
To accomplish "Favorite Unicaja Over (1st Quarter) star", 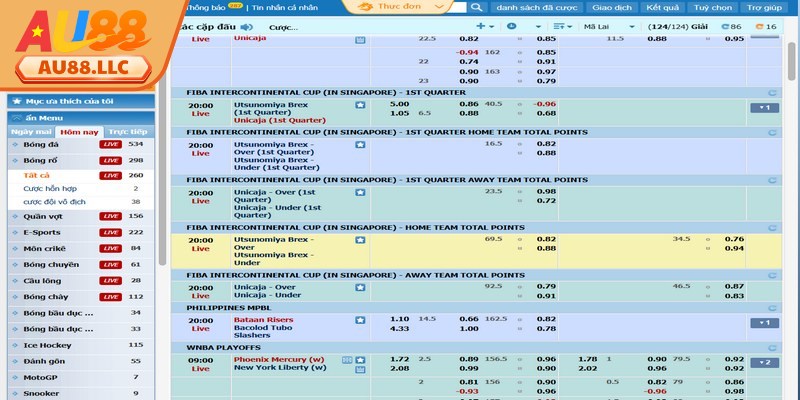I will [x=360, y=192].
